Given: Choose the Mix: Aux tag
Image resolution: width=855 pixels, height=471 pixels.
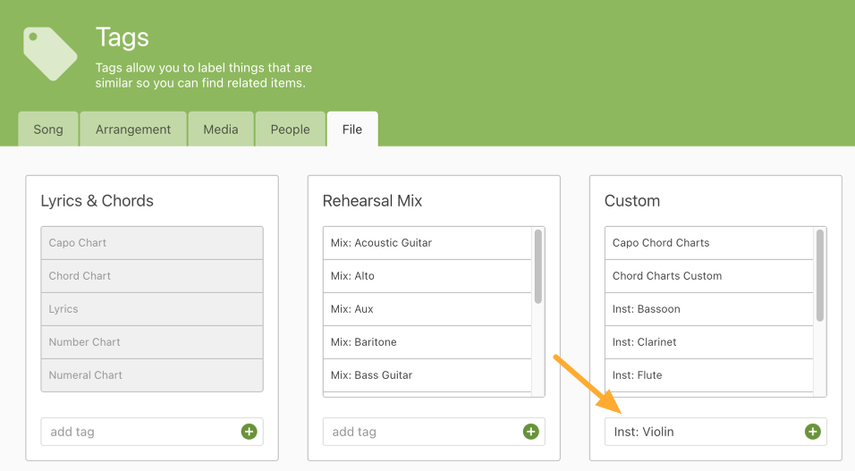Looking at the screenshot, I should (428, 309).
